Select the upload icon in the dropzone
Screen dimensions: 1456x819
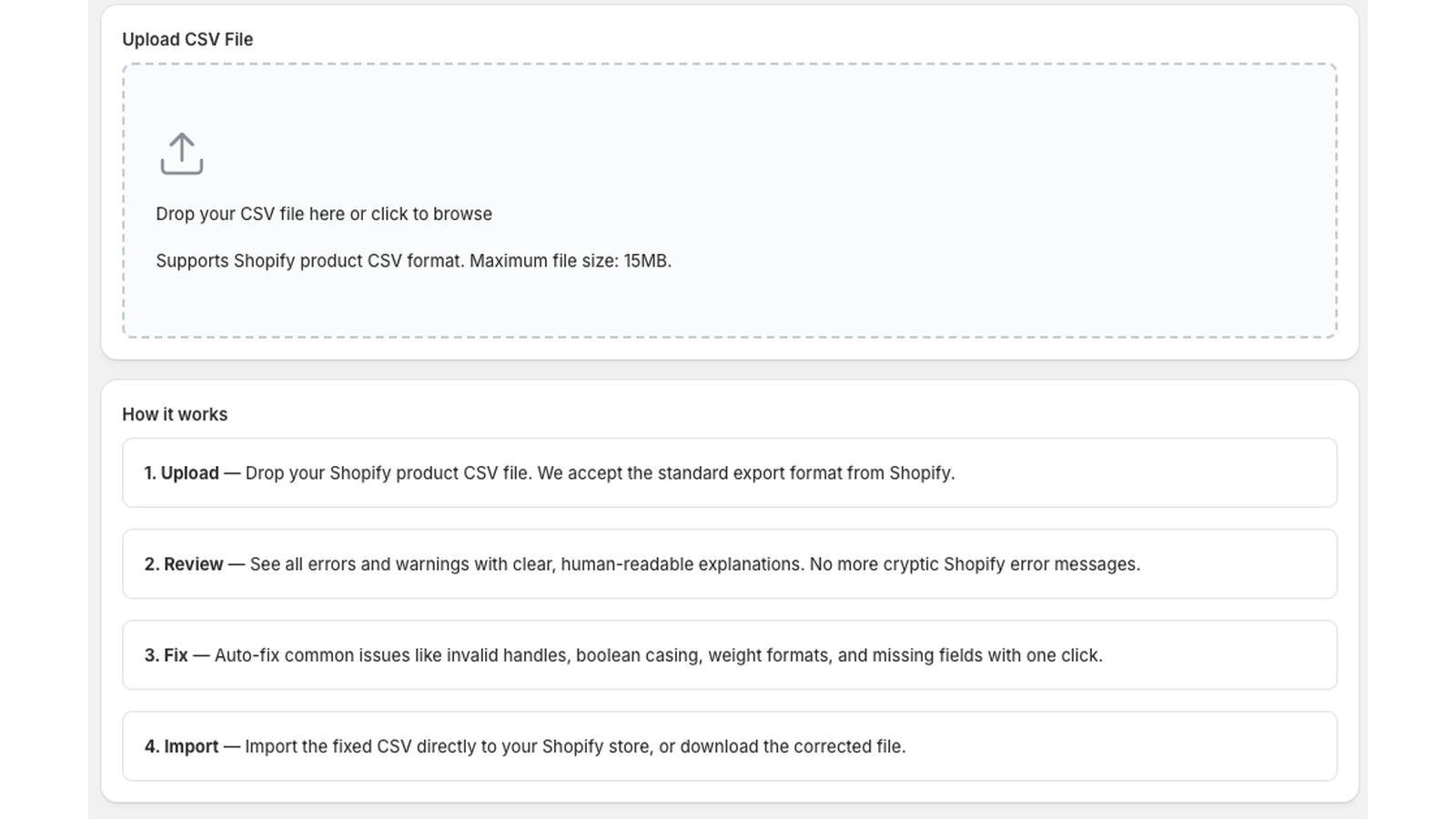(x=182, y=153)
